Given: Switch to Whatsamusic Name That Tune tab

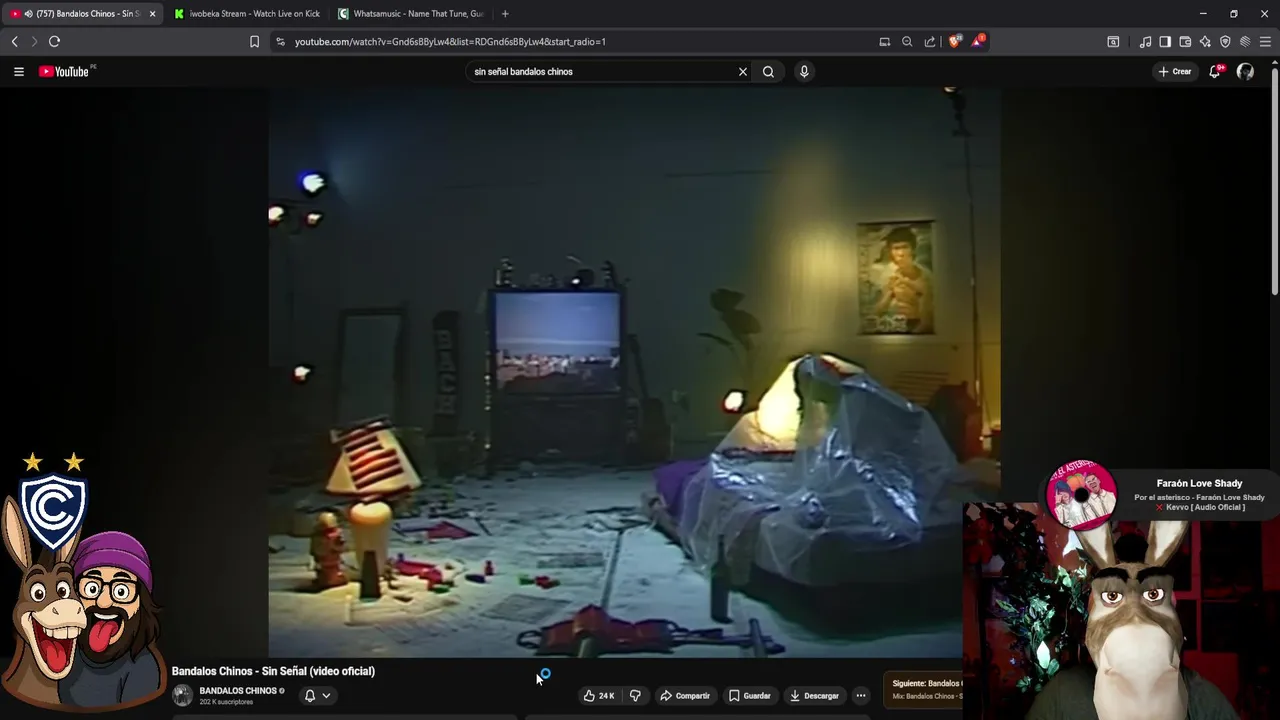Looking at the screenshot, I should [411, 14].
